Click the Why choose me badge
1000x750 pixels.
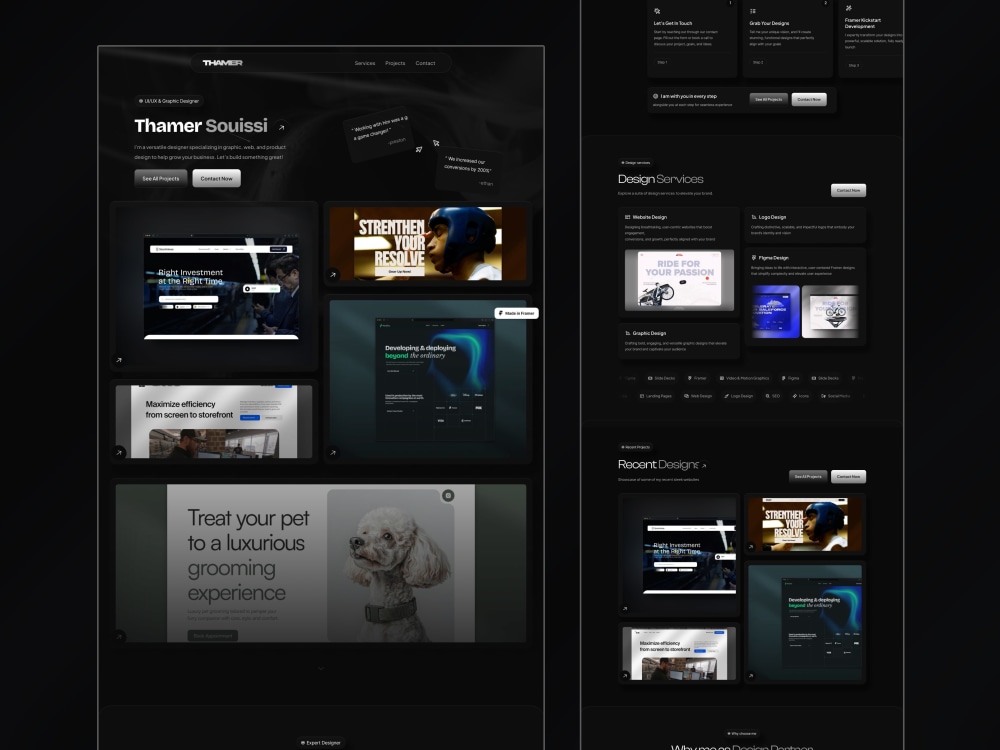(x=742, y=733)
